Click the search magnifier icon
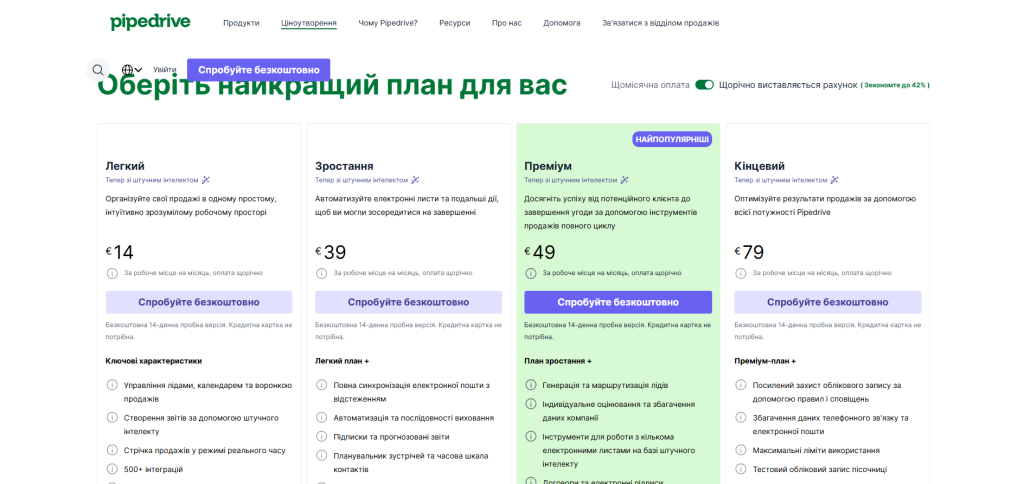 (x=98, y=70)
